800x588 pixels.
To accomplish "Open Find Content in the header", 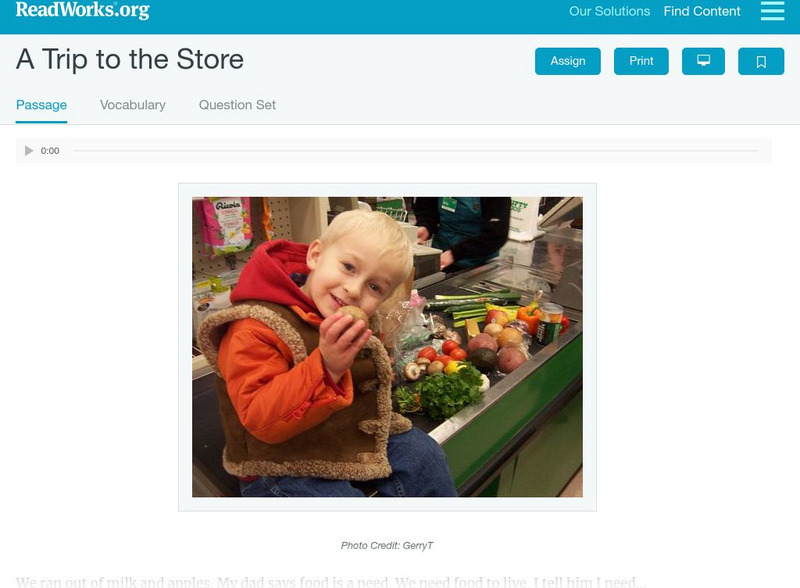I will [x=702, y=11].
